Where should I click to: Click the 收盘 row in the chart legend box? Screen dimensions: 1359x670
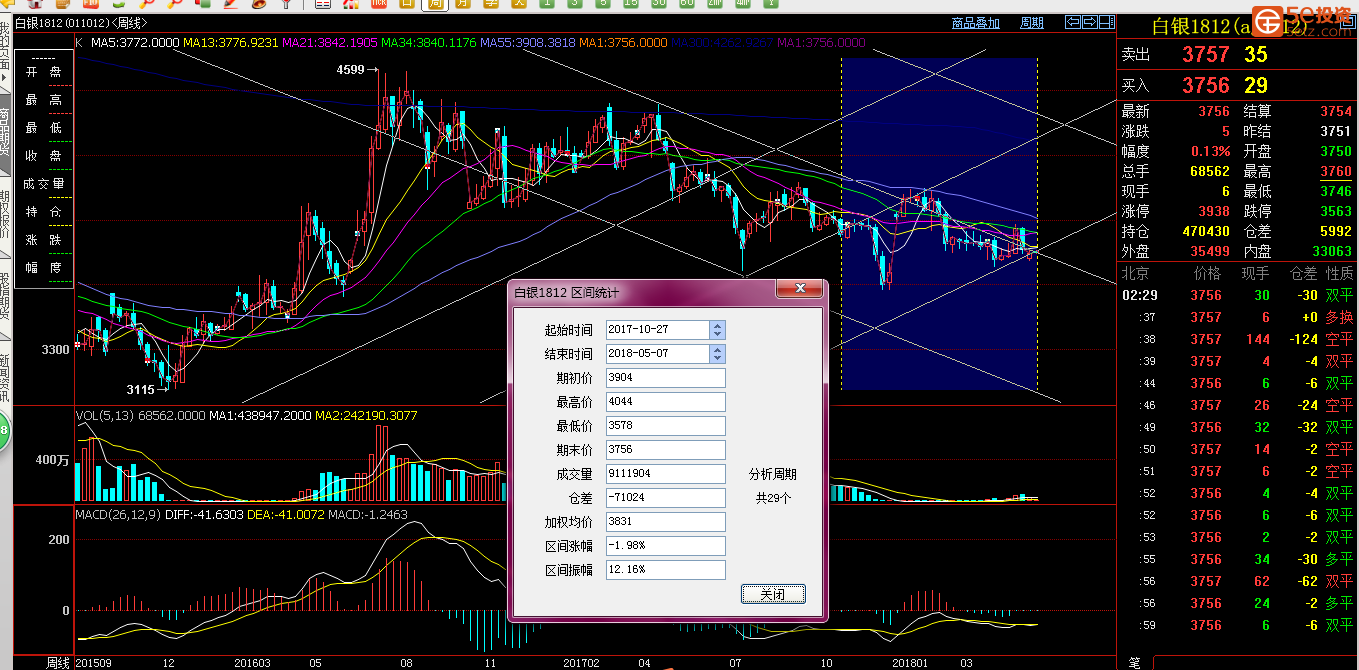(x=43, y=156)
